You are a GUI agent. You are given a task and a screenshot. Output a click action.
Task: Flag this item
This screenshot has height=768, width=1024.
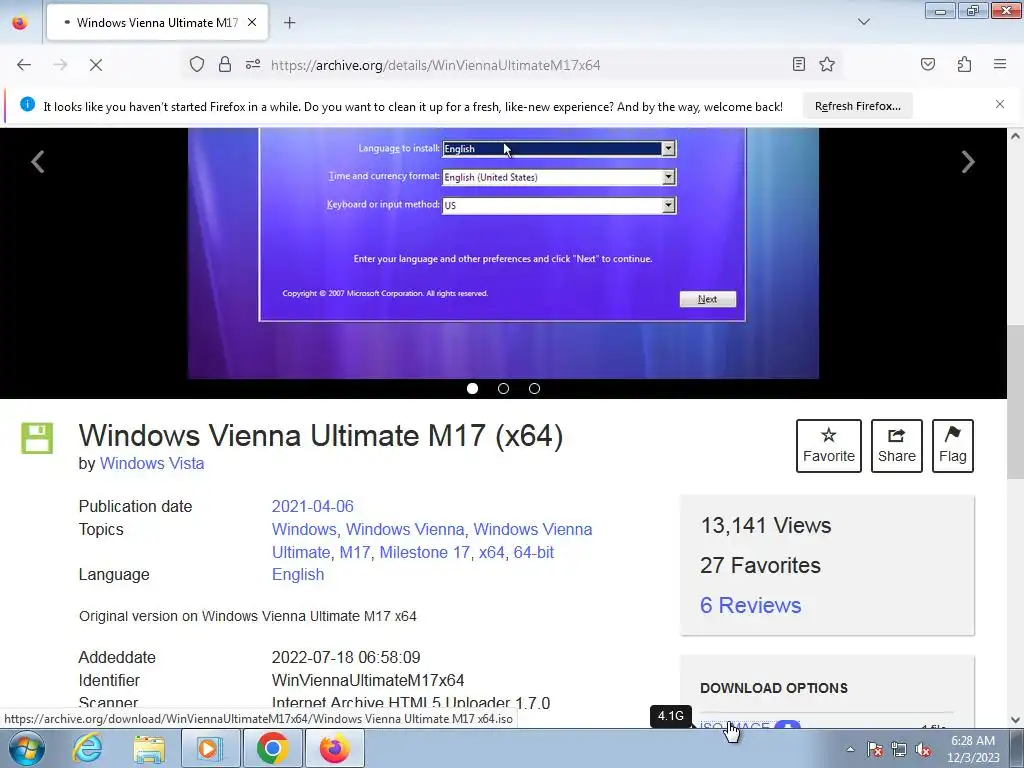[x=953, y=446]
